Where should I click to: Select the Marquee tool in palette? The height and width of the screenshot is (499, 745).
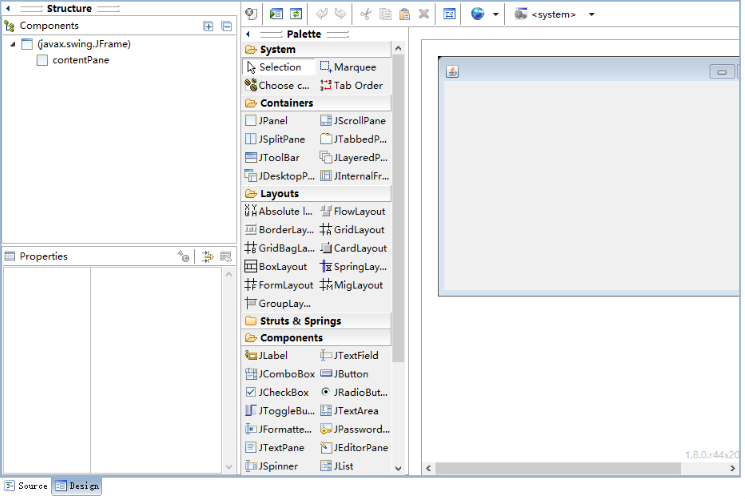click(347, 67)
